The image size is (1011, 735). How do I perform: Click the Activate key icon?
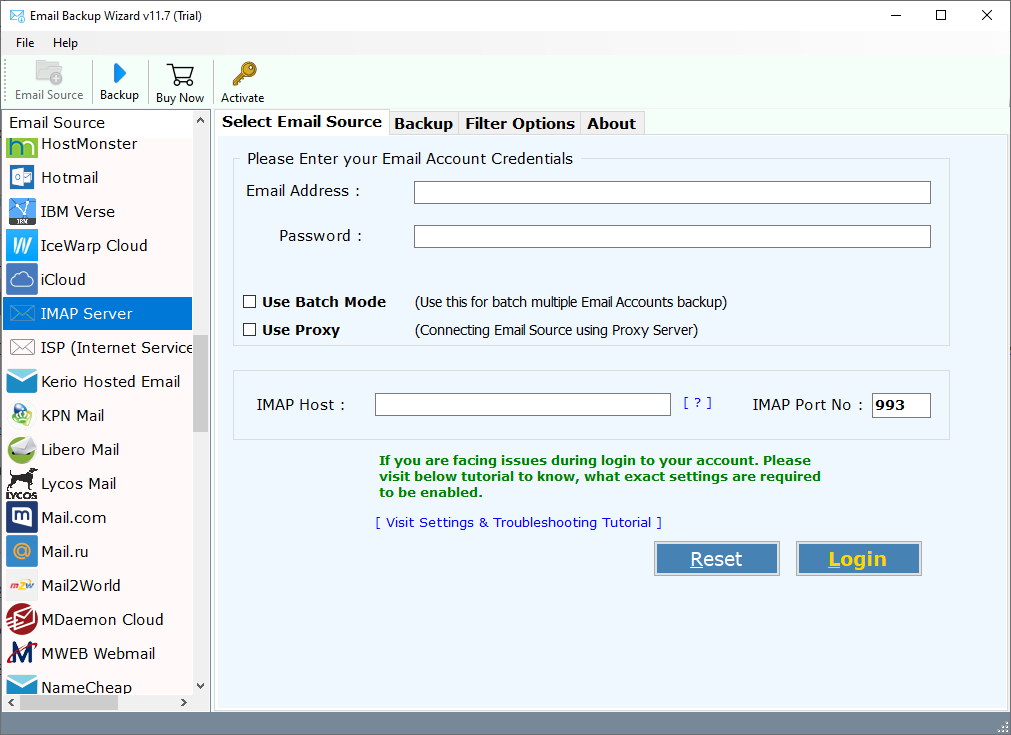243,75
